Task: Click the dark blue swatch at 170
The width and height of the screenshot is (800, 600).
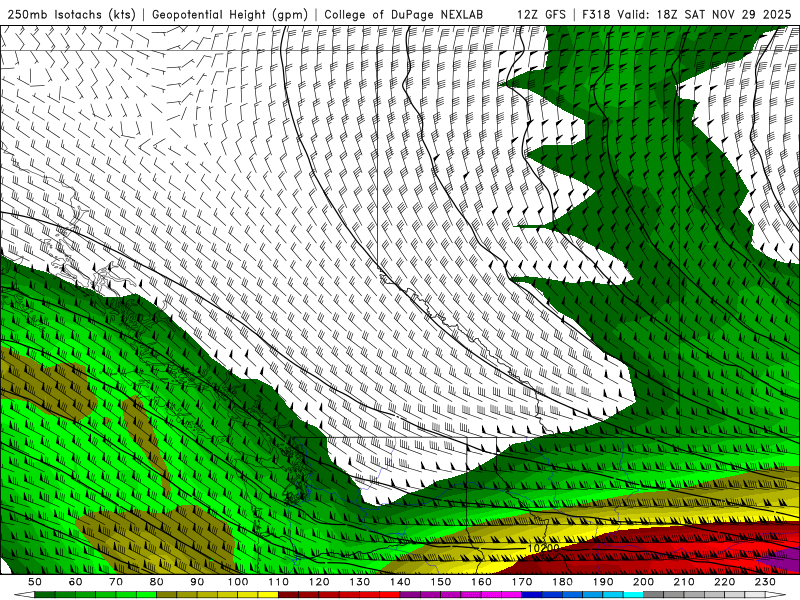Action: tap(532, 595)
